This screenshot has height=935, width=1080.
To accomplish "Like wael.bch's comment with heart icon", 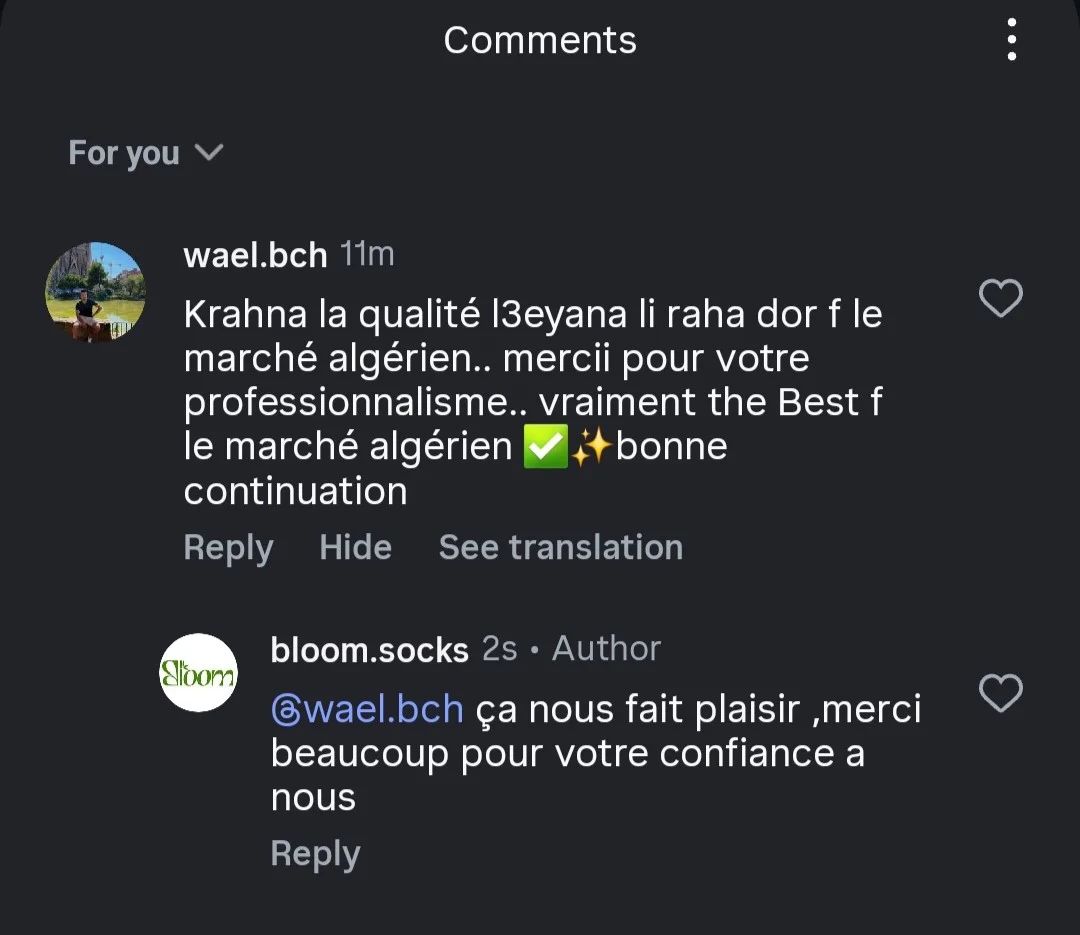I will pyautogui.click(x=1001, y=298).
